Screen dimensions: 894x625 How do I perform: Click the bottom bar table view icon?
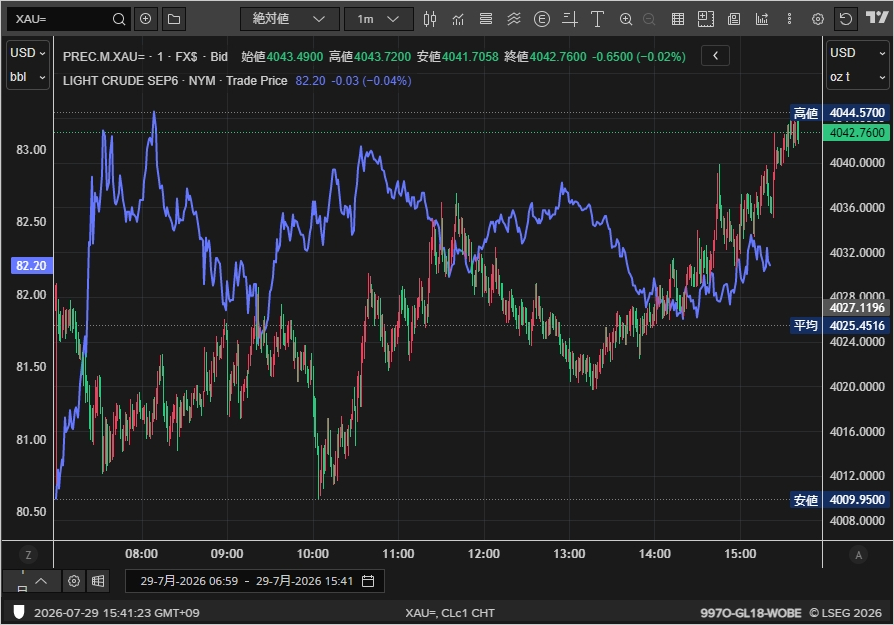tap(98, 581)
